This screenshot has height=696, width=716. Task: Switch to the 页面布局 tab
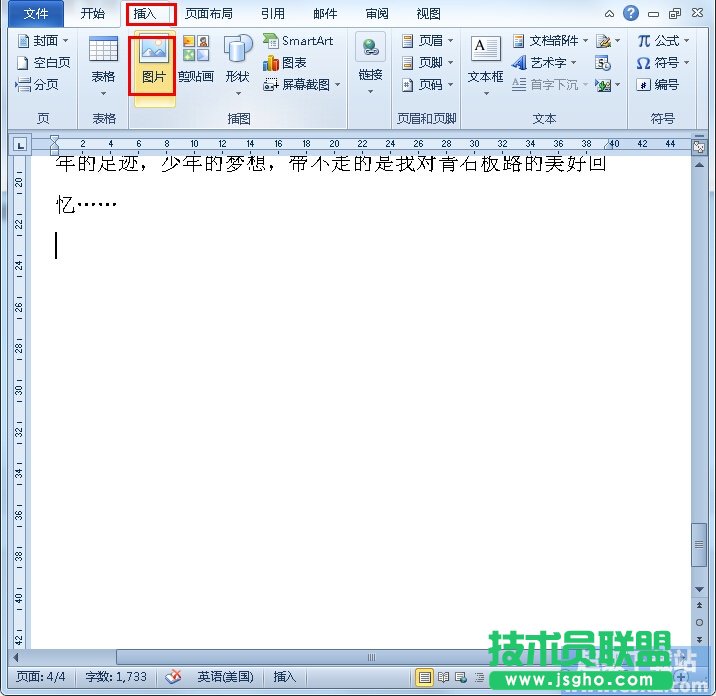pos(209,14)
